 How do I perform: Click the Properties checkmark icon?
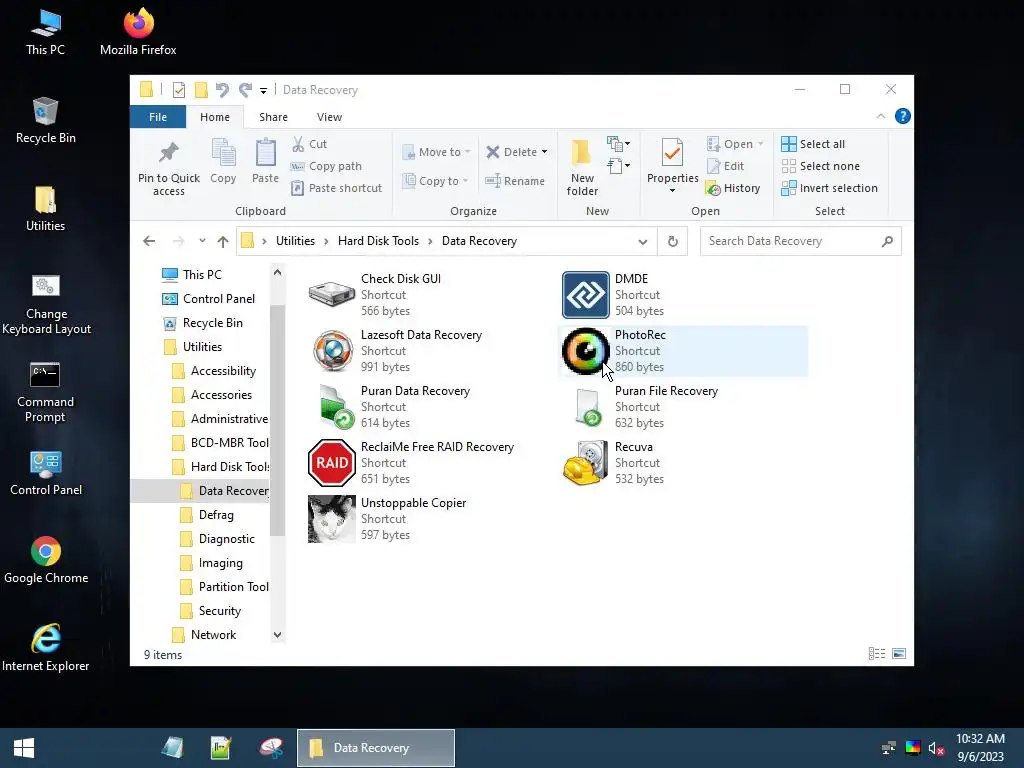(x=672, y=153)
